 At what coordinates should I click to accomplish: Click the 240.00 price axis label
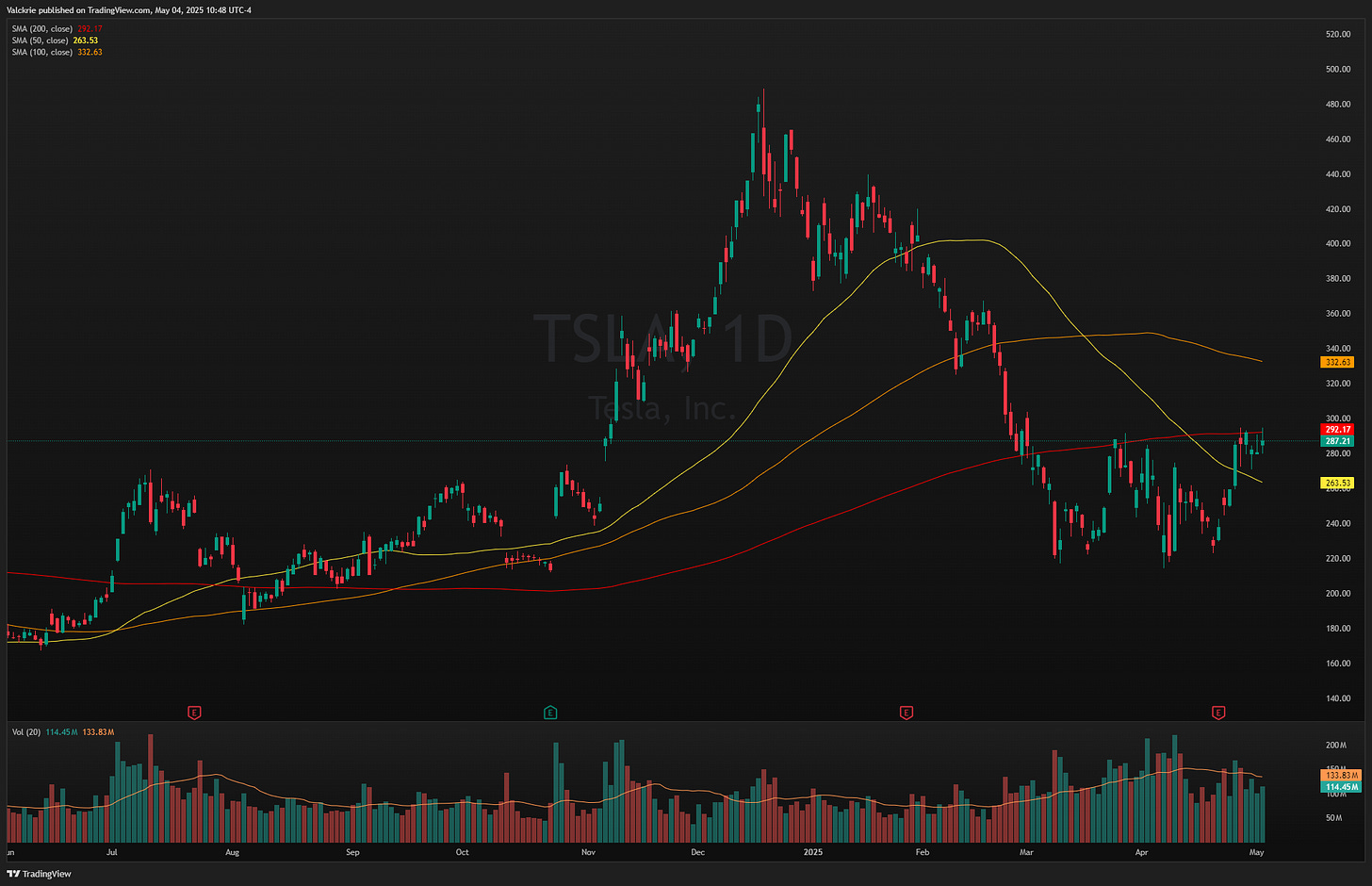[x=1338, y=523]
